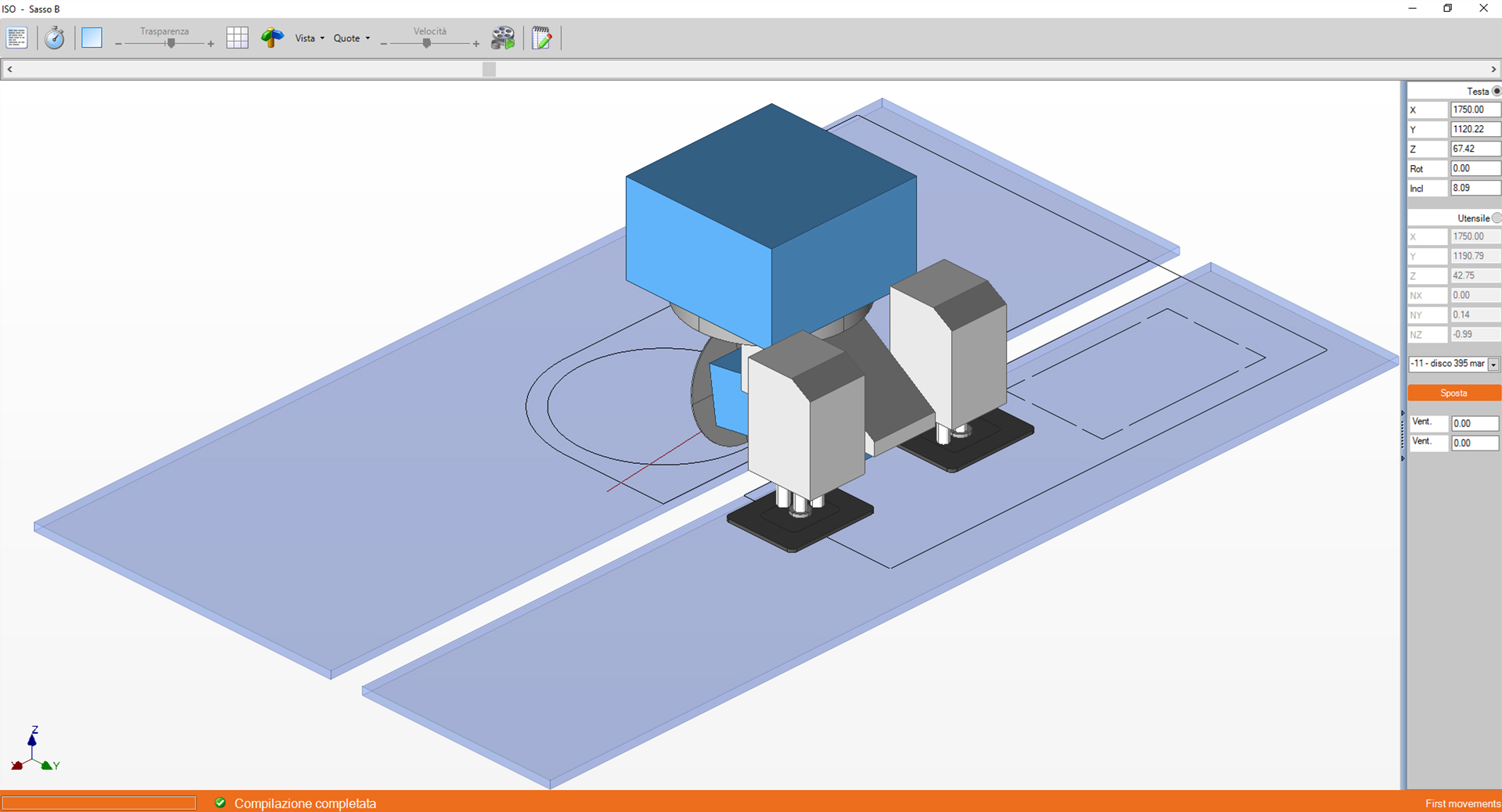Click the Testa Z field 67.42

(1475, 149)
